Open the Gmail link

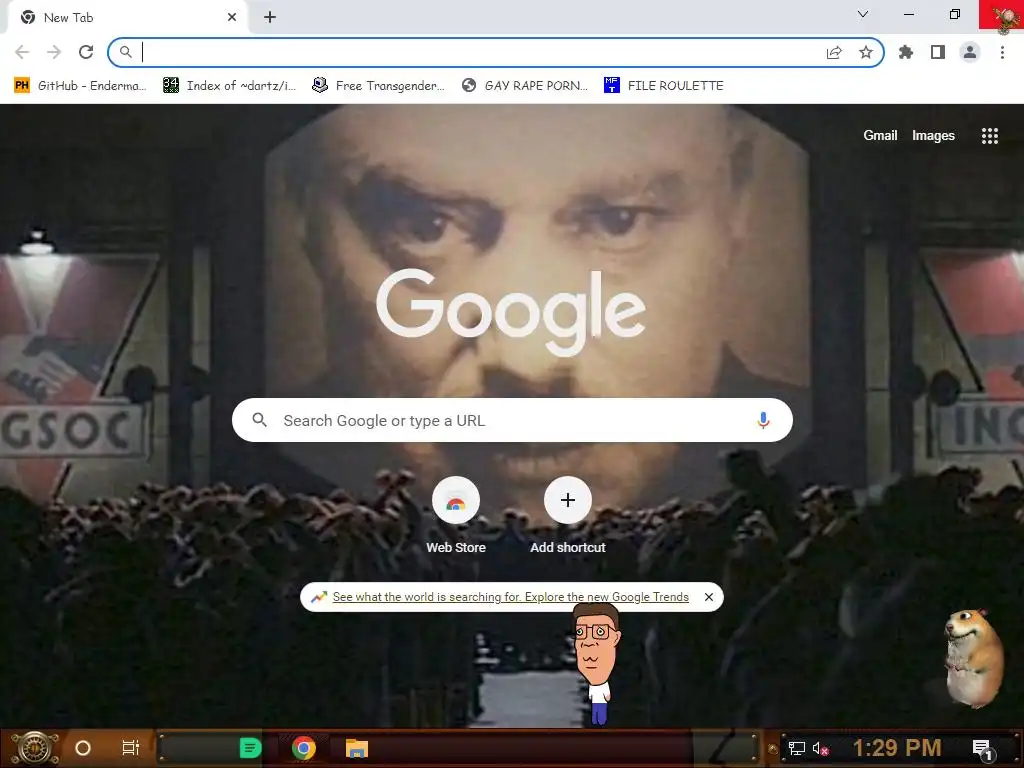(x=880, y=135)
